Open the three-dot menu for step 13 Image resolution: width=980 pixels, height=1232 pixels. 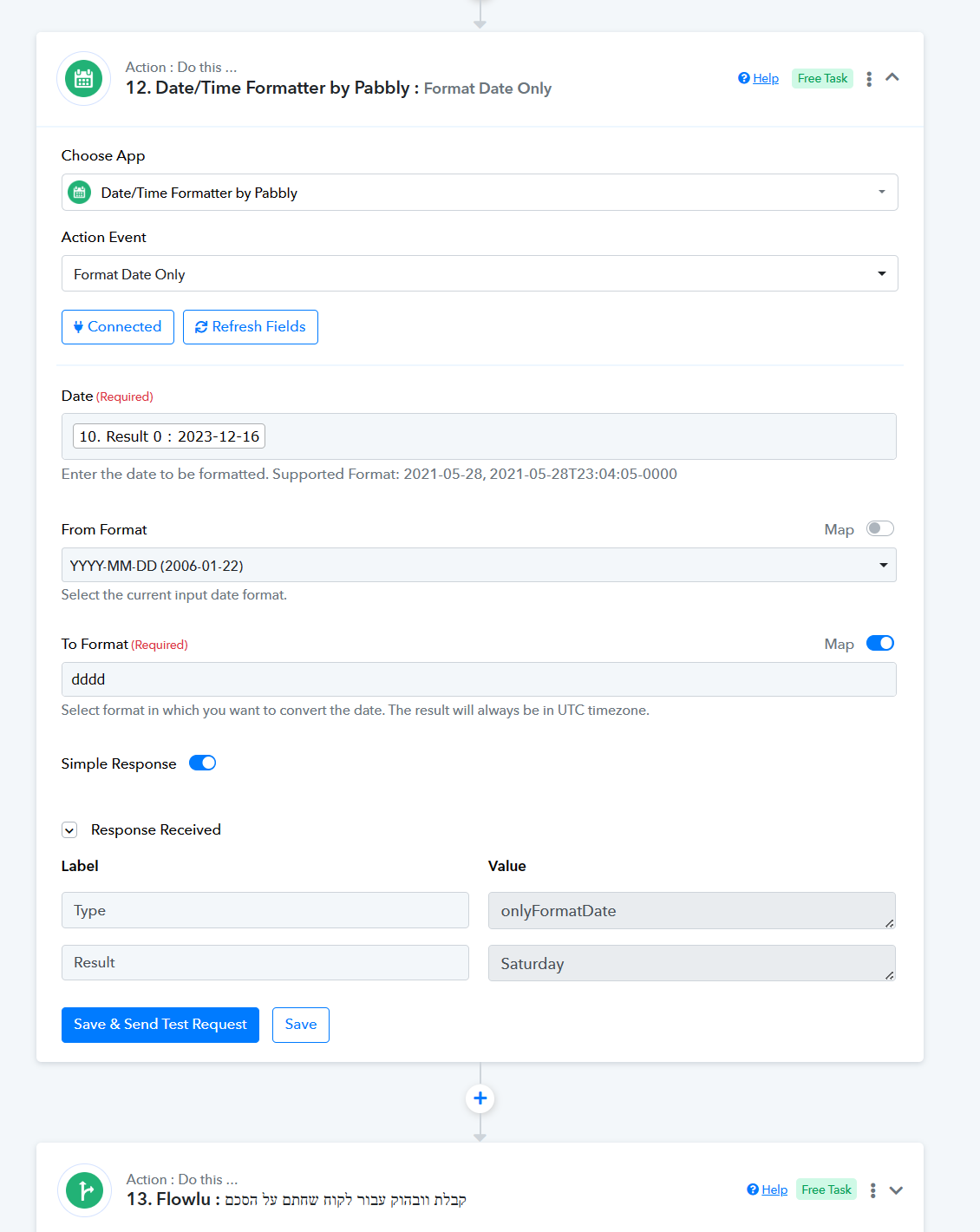(872, 1190)
